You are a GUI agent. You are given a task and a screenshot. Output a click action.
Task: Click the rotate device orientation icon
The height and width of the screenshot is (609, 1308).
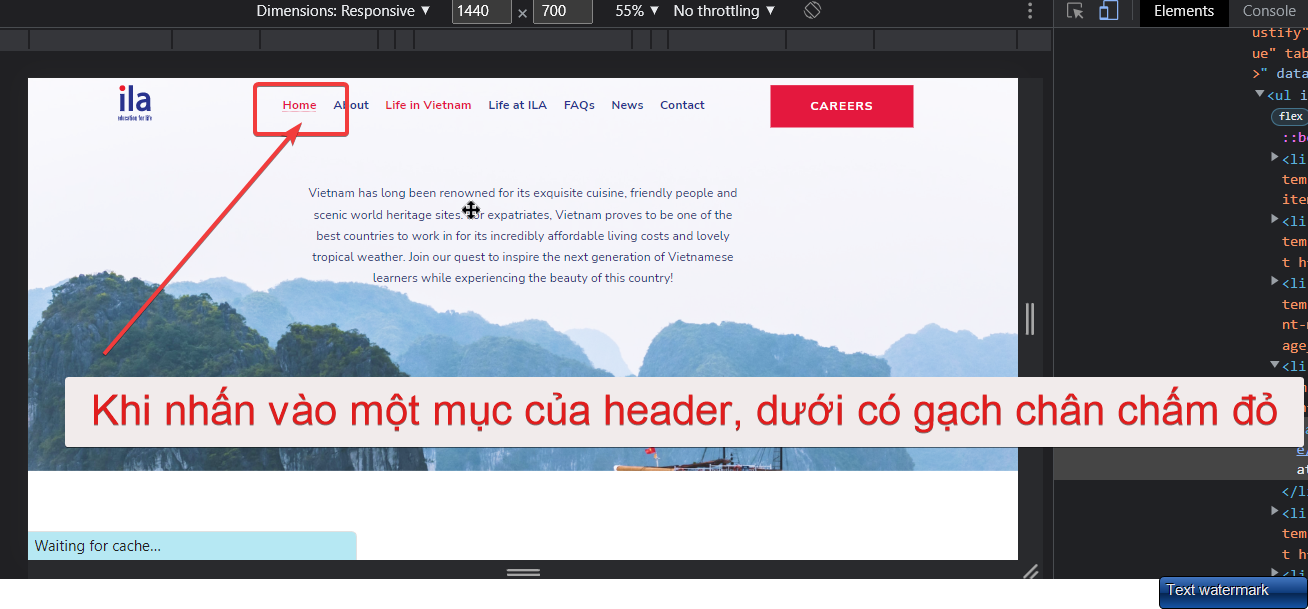point(812,11)
